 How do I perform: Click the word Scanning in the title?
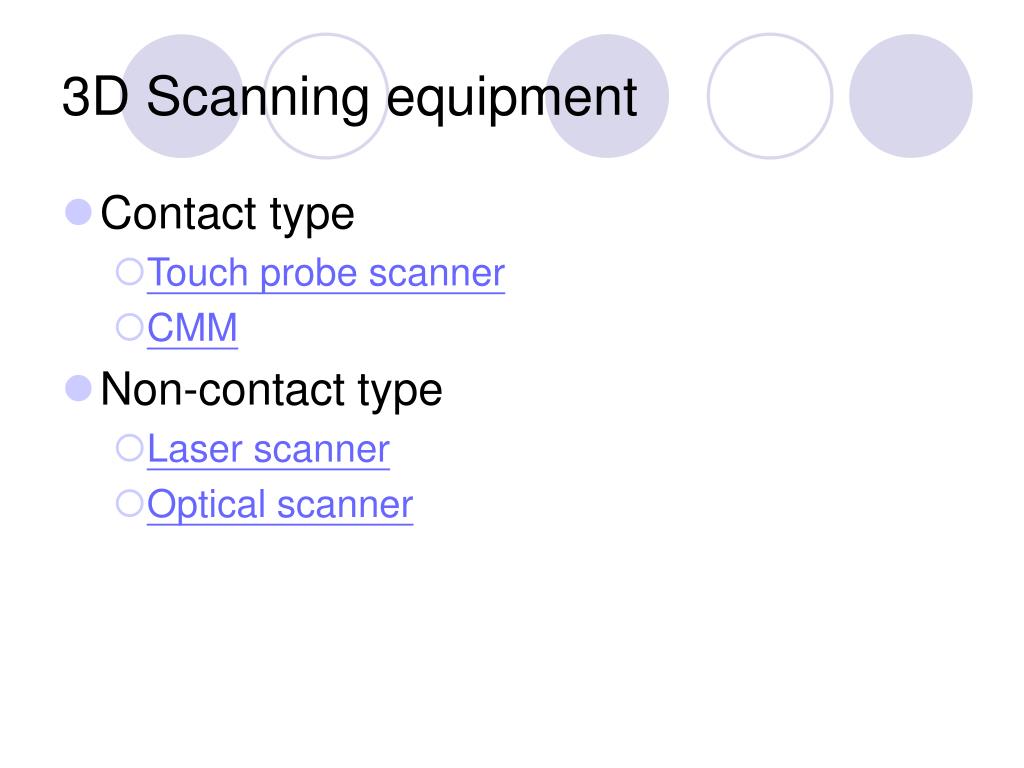(258, 98)
